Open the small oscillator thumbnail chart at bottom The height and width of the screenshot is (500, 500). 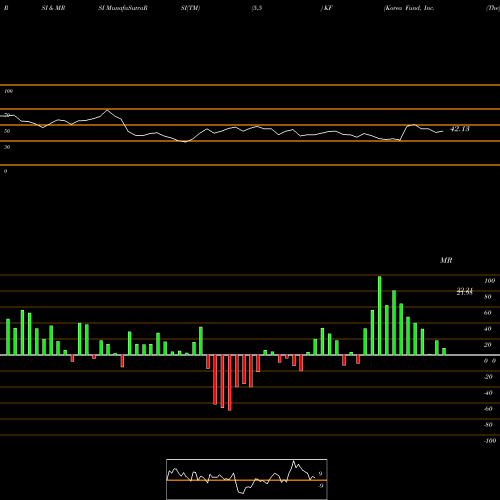[x=247, y=479]
